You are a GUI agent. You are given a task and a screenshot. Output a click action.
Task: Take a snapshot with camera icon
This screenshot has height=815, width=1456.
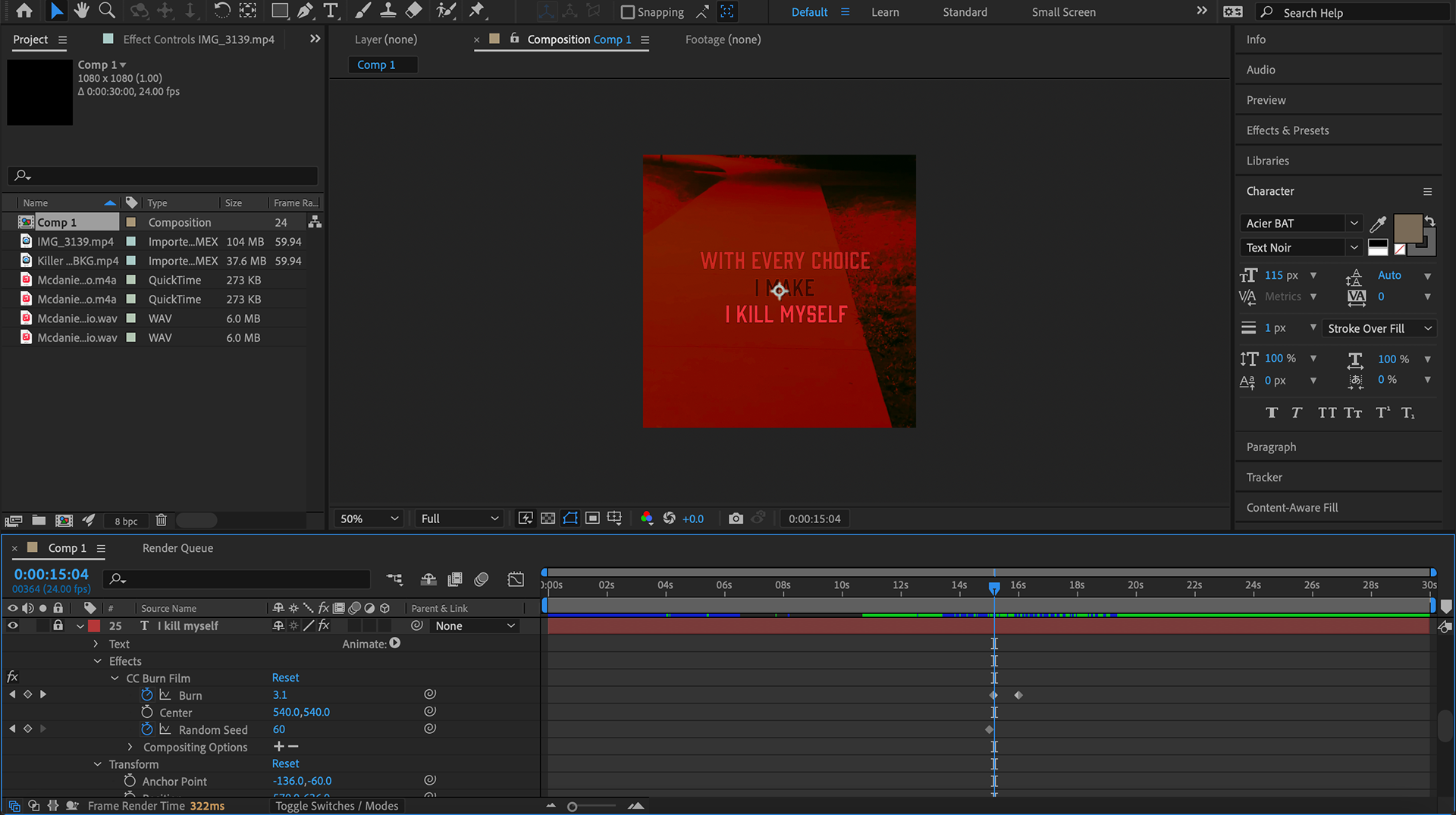[736, 519]
